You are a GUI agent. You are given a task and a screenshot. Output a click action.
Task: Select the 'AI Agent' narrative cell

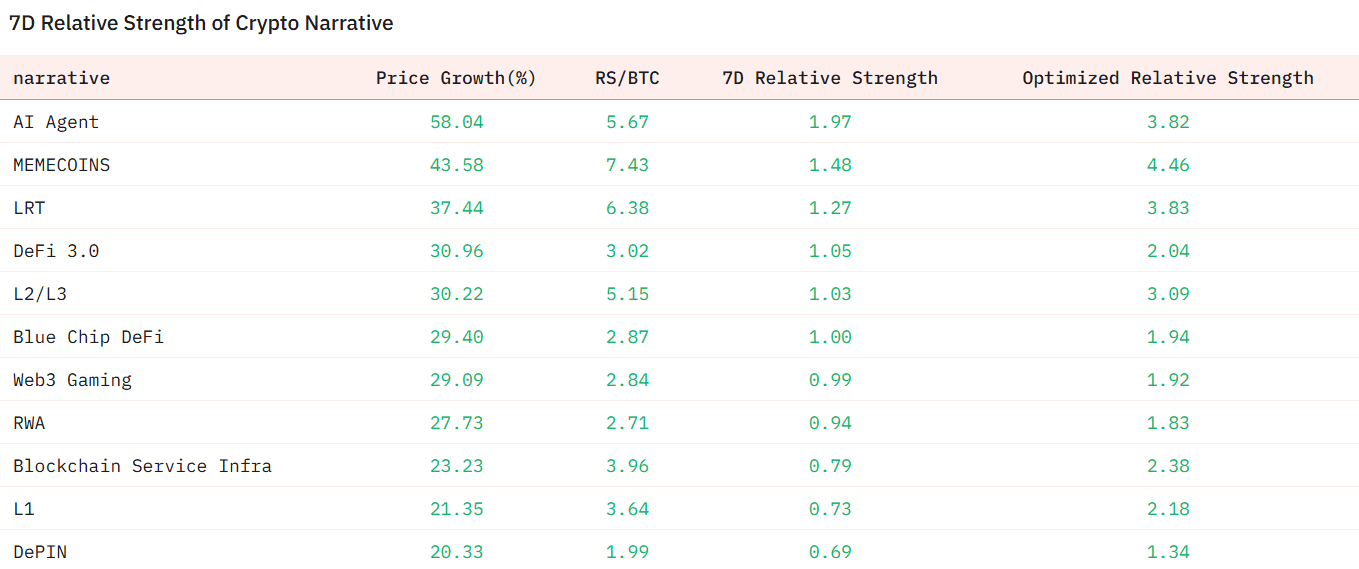(x=56, y=122)
